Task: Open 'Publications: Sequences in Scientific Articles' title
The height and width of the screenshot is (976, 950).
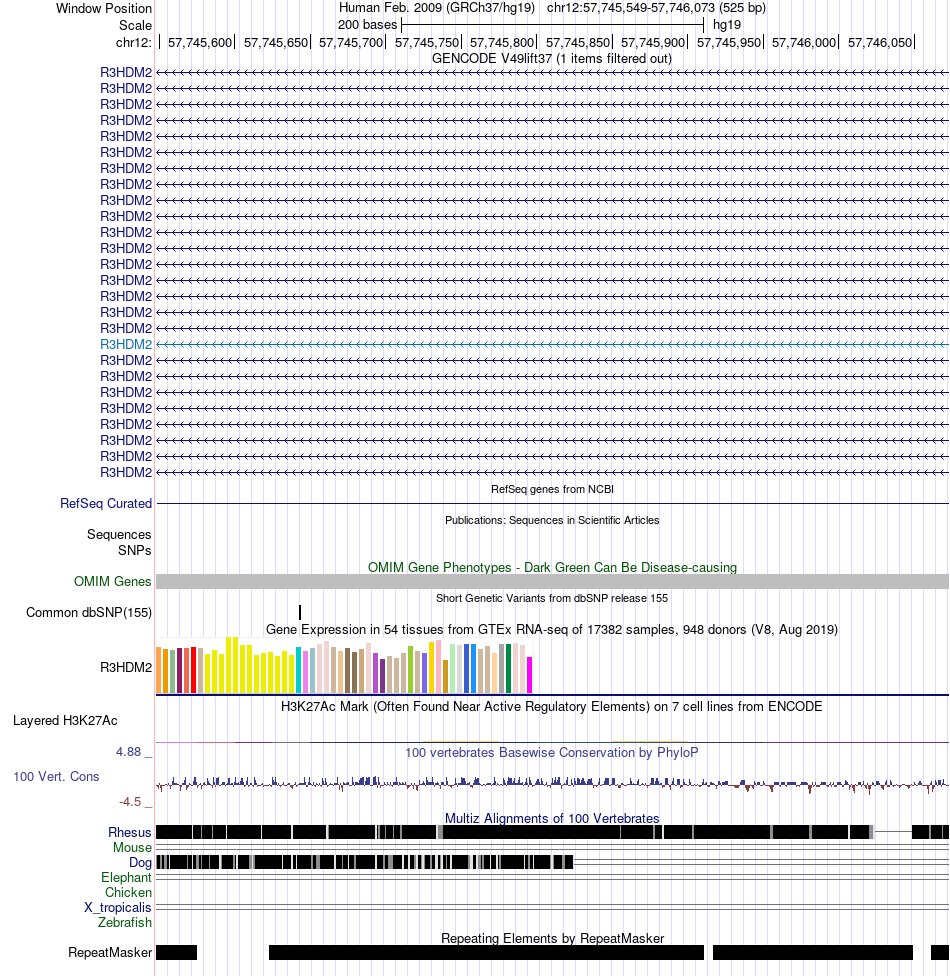Action: (552, 520)
